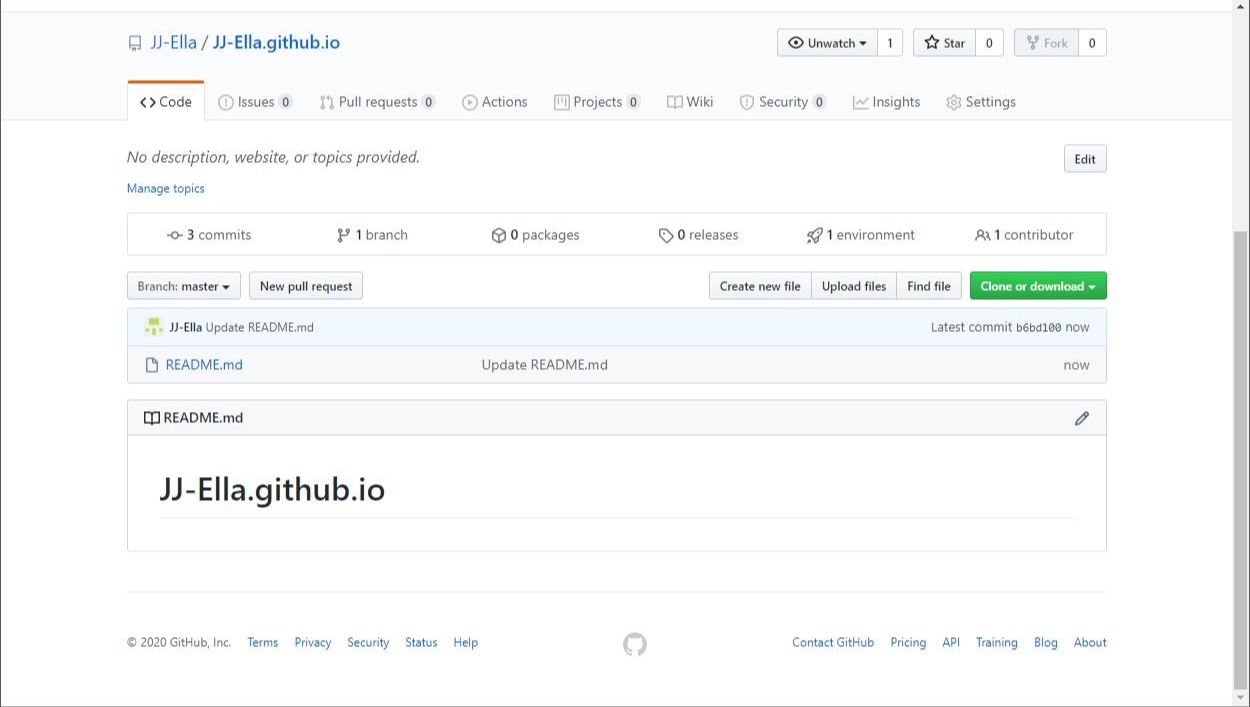The image size is (1250, 707).
Task: Click JJ-Ella author name in commit row
Action: click(x=186, y=328)
